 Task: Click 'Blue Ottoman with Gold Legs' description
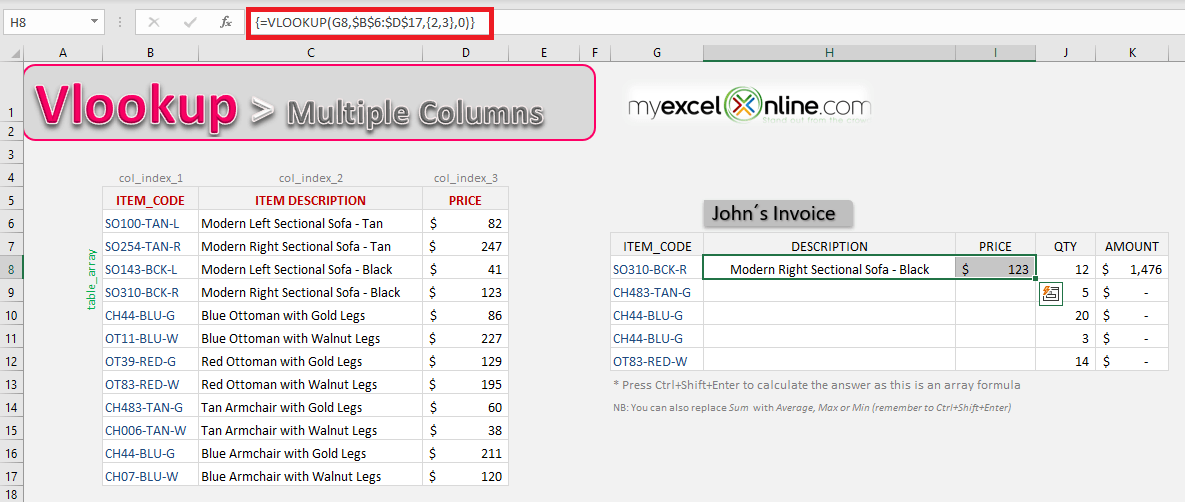[310, 315]
